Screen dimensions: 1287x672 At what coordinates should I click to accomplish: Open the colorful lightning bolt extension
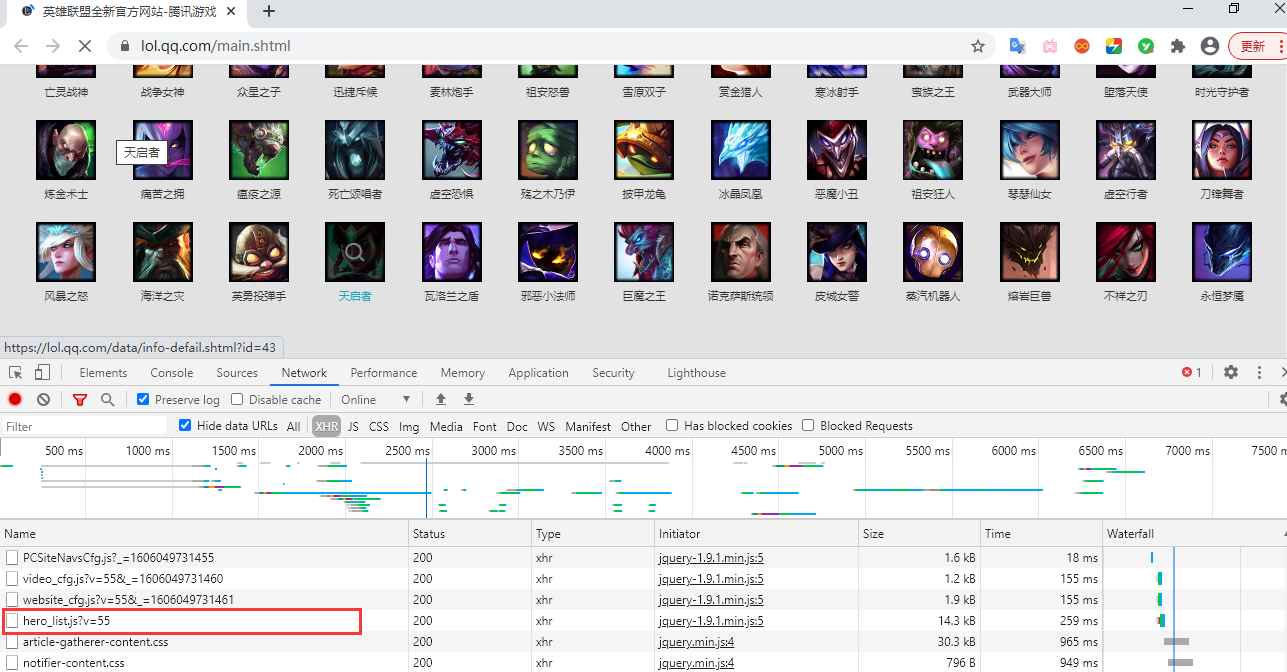click(1114, 46)
